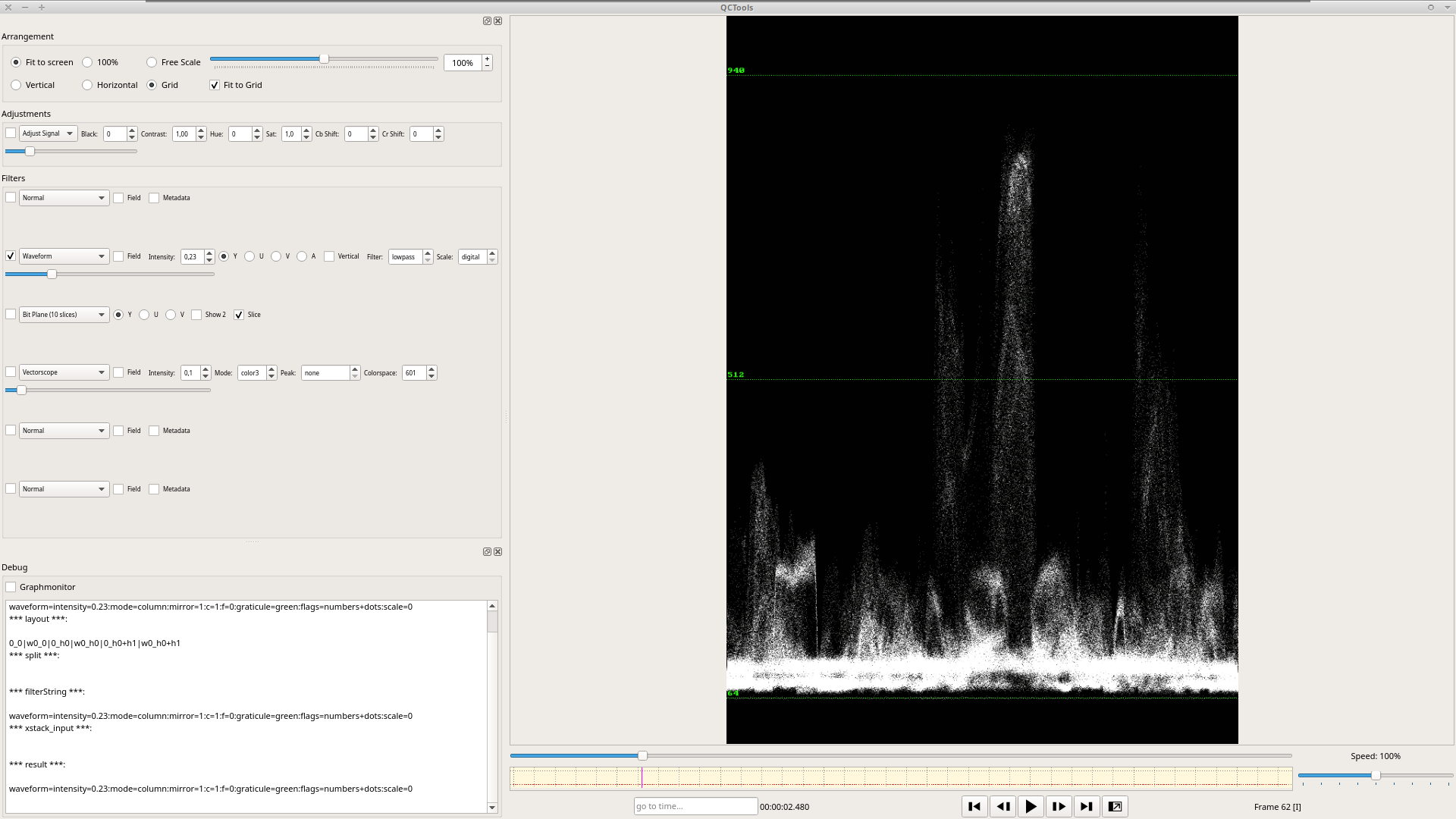
Task: Open the Adjust Signal dropdown
Action: [x=48, y=133]
